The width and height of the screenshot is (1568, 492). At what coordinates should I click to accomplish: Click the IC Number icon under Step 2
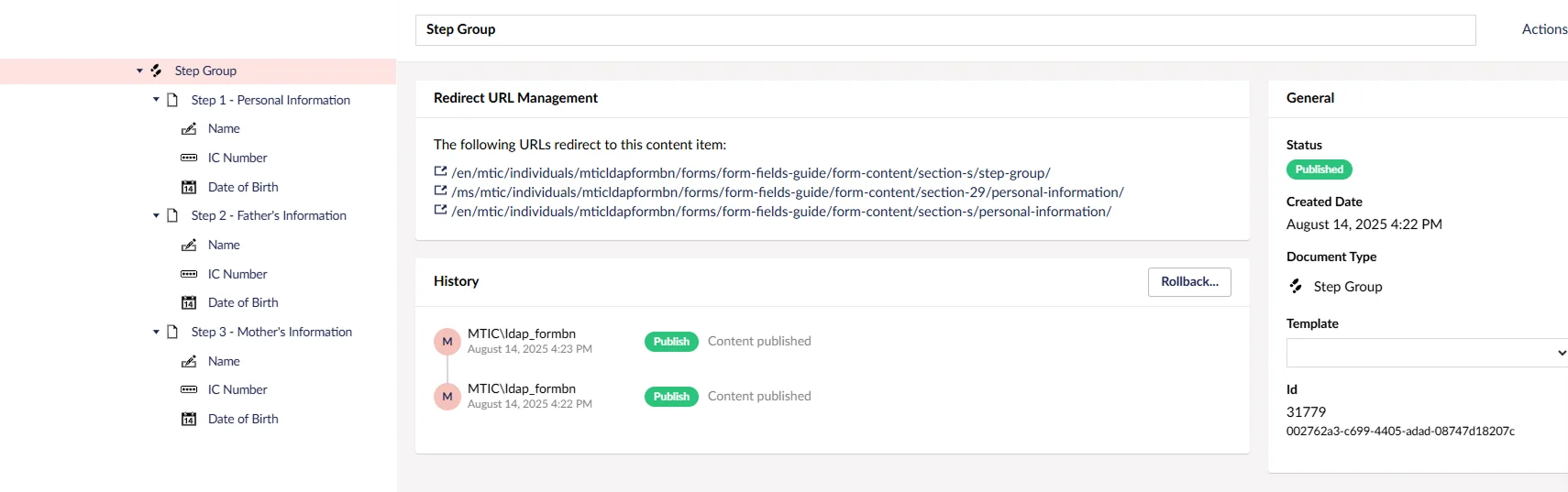189,274
